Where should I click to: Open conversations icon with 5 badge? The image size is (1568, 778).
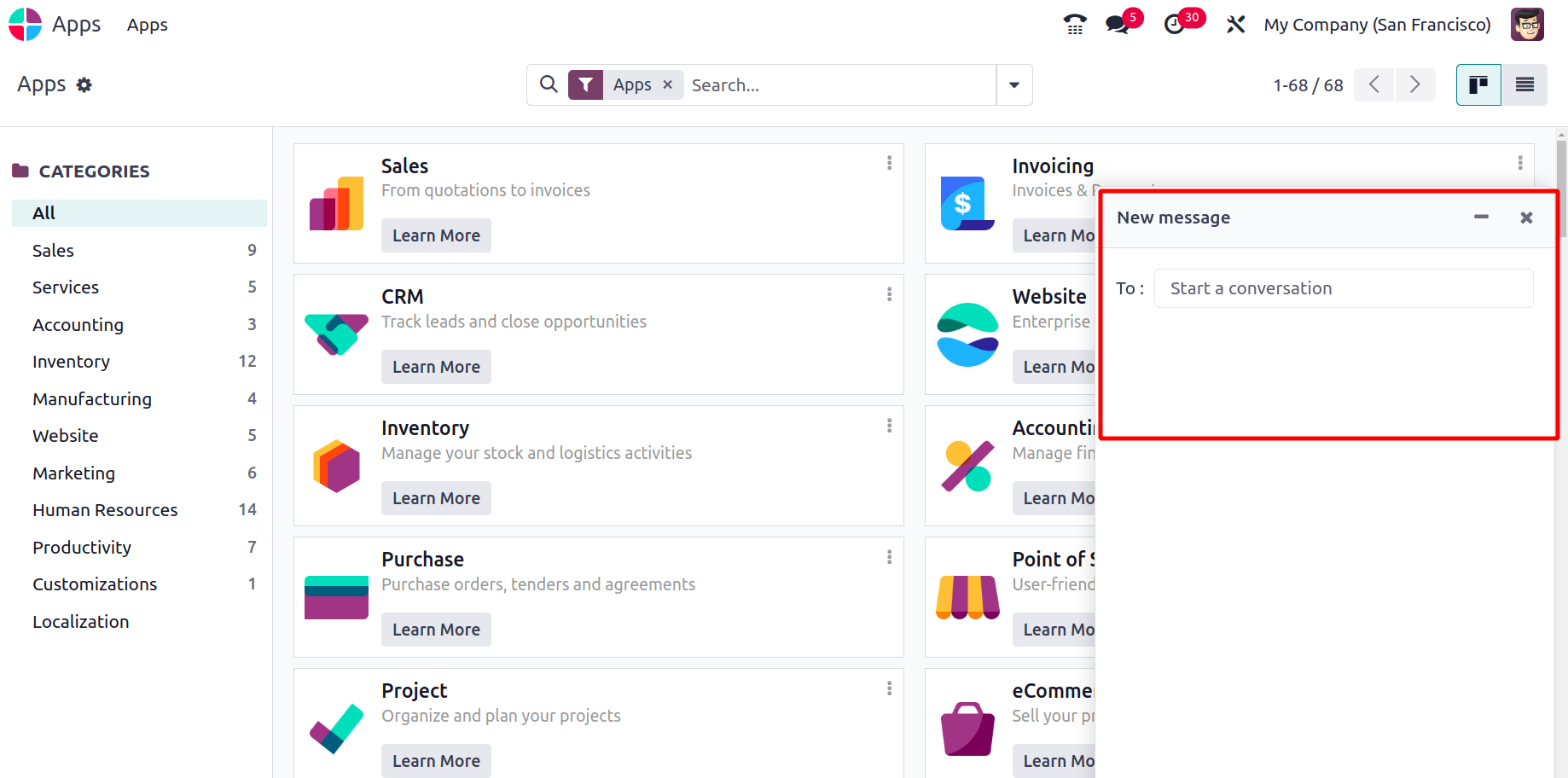tap(1118, 25)
